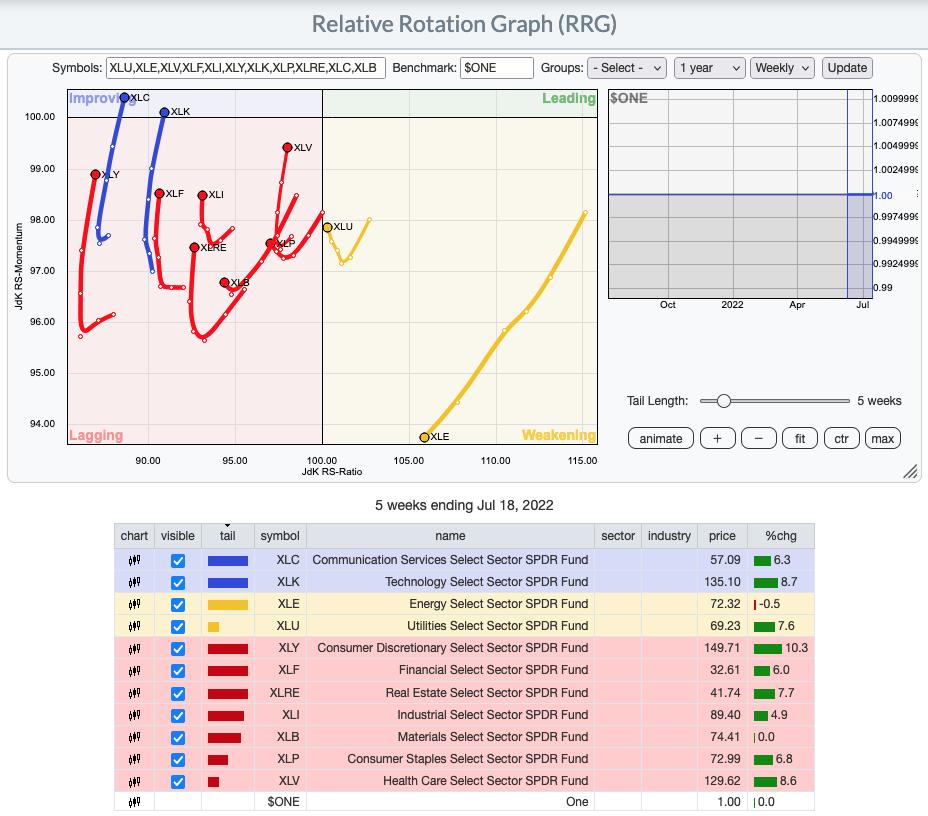Hide XLF from the graph

(178, 671)
